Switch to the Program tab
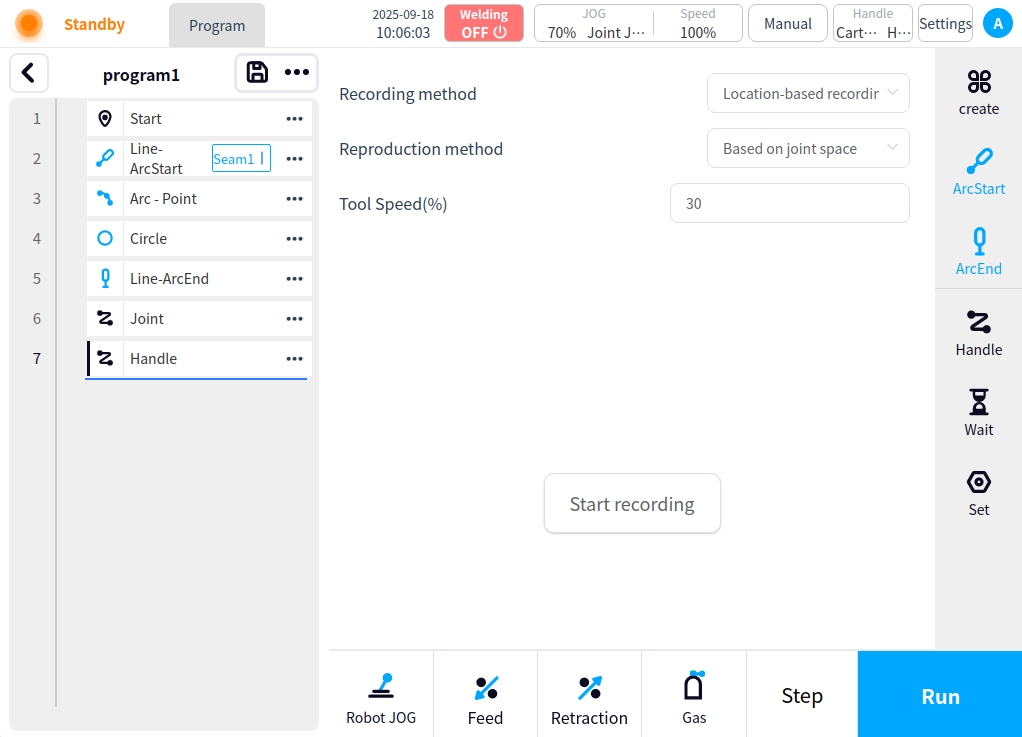 coord(217,26)
